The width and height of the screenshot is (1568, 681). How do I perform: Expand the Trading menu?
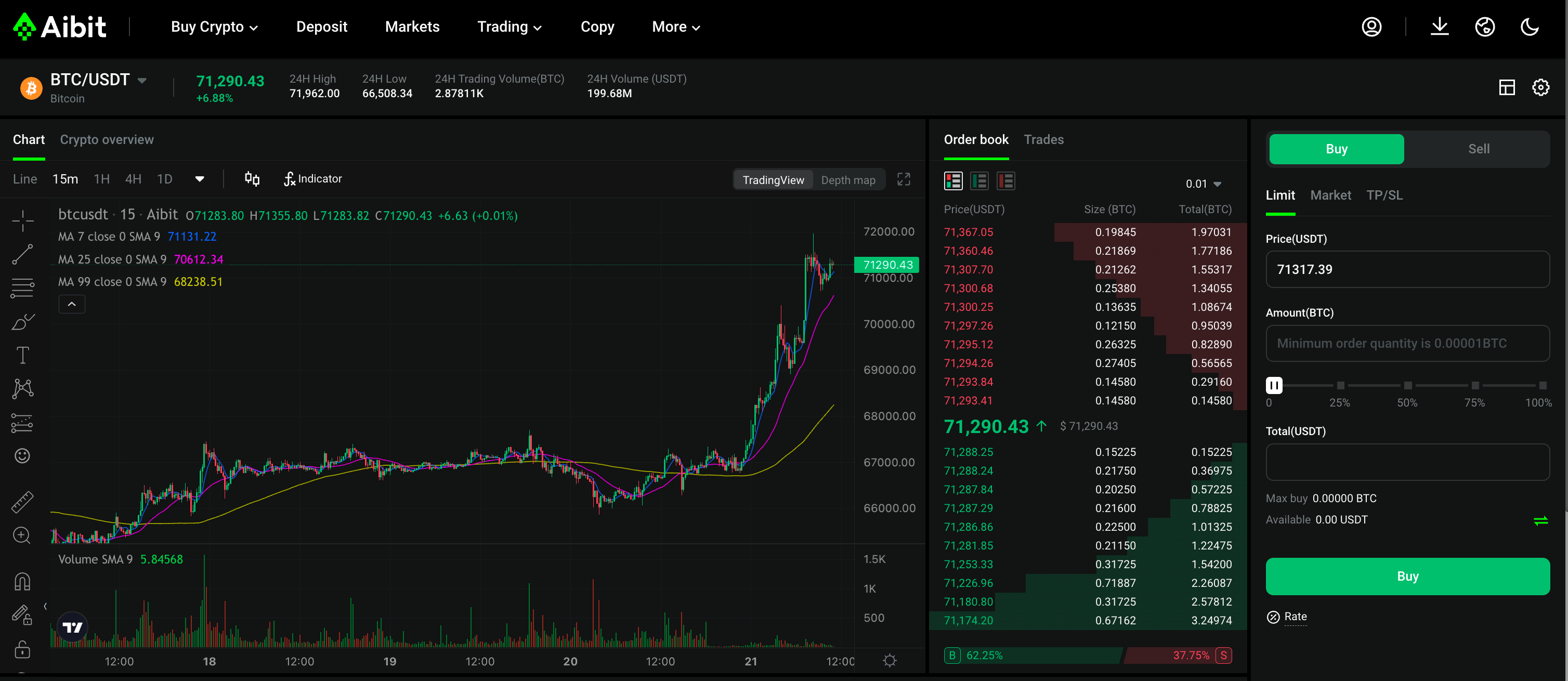(509, 27)
